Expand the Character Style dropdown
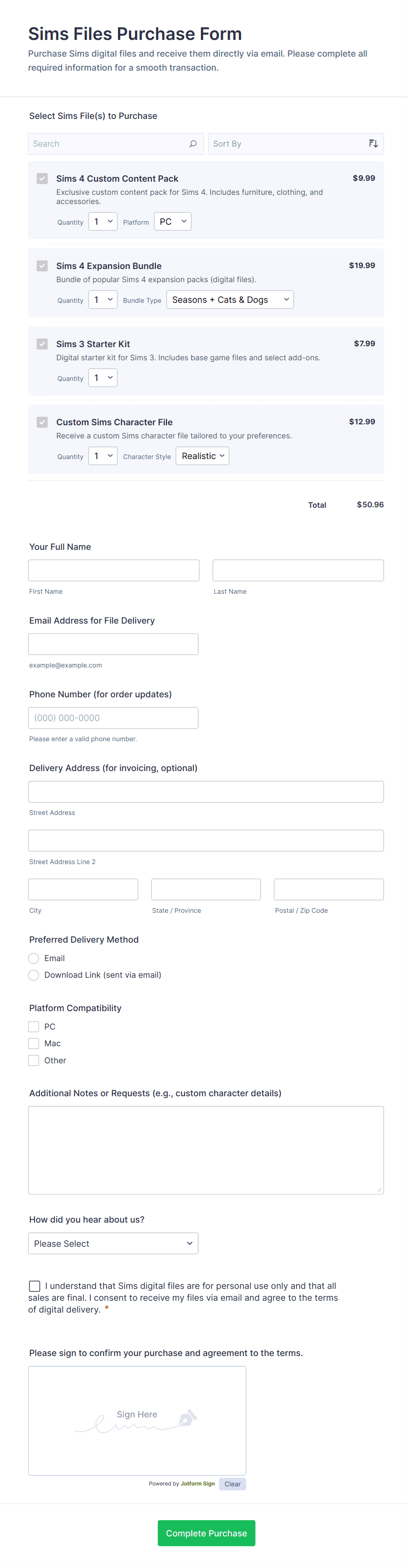Viewport: 408px width, 1568px height. click(202, 456)
